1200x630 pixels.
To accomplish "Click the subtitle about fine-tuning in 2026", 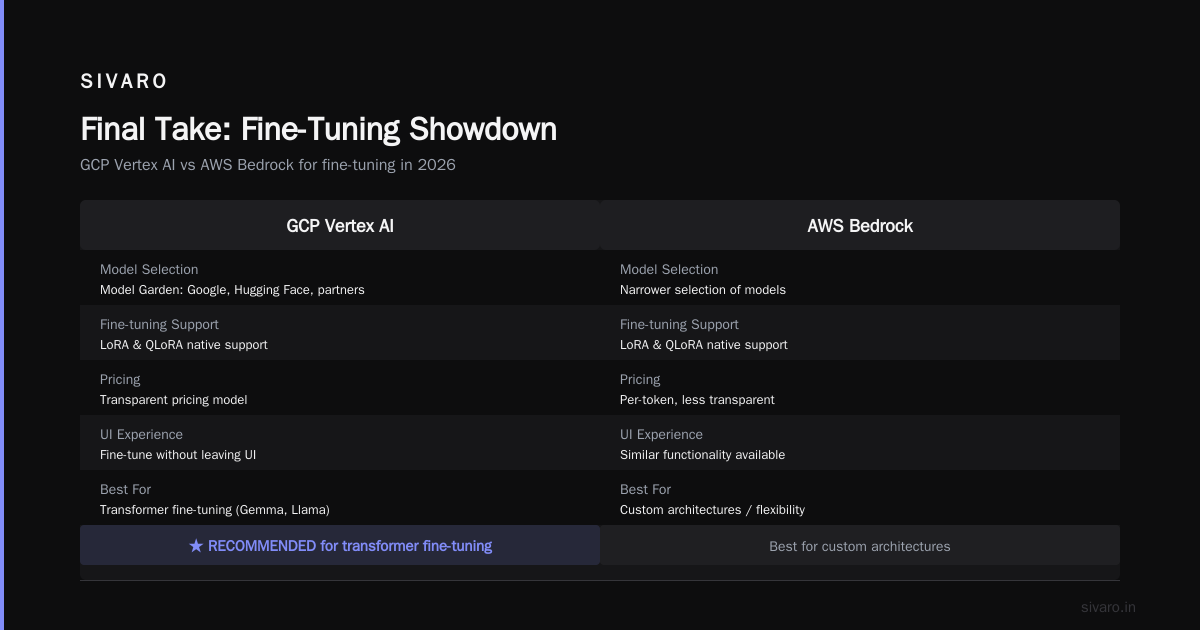I will pos(268,165).
